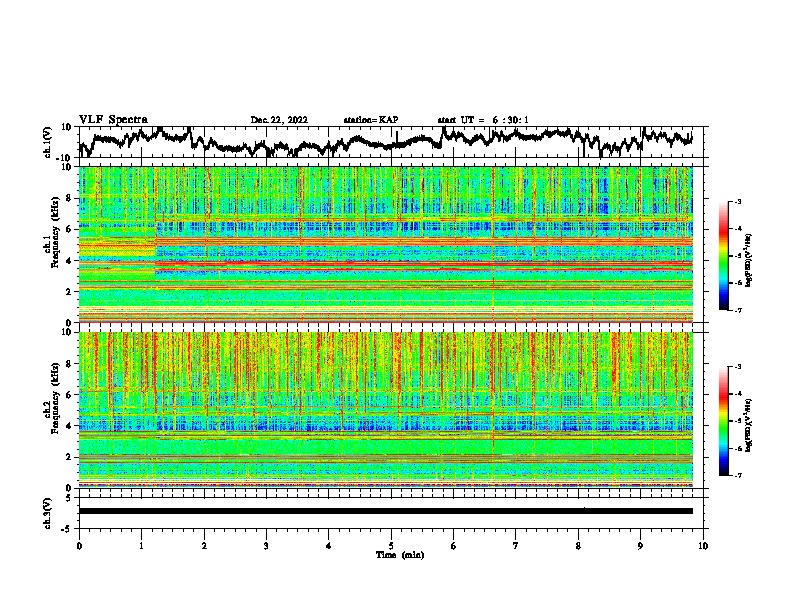Click the time axis tick label '7'

(x=516, y=546)
